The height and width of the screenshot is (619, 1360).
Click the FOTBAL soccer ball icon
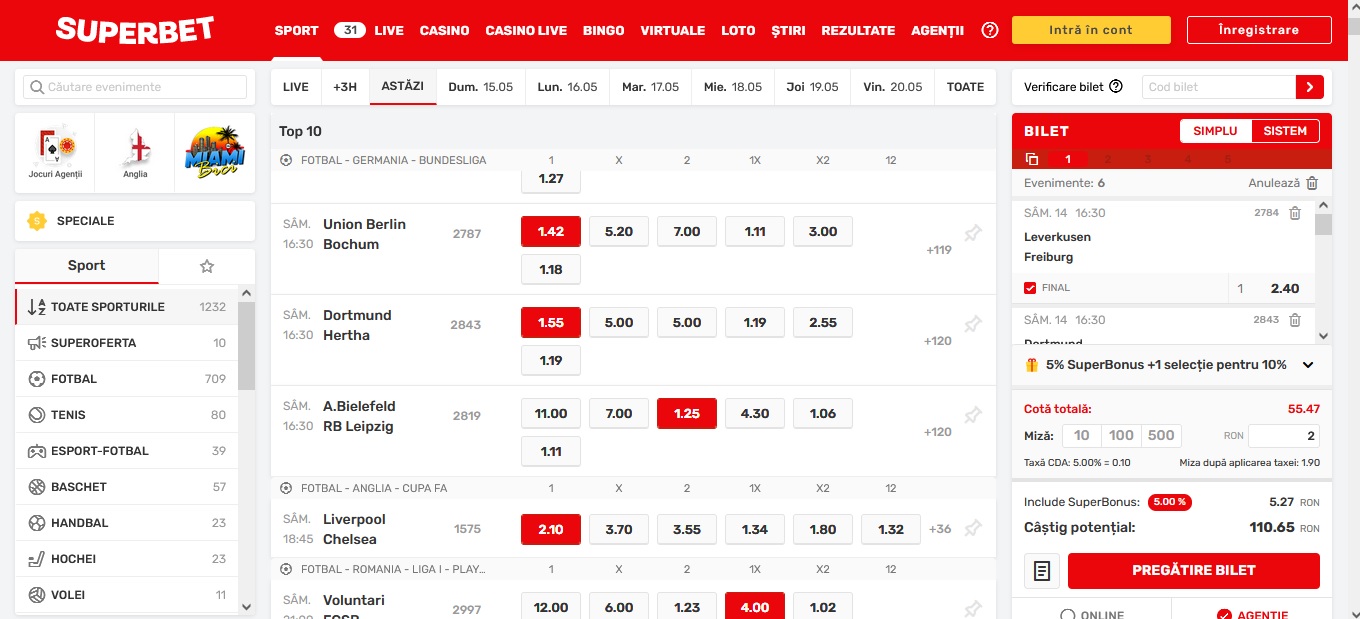(x=37, y=379)
